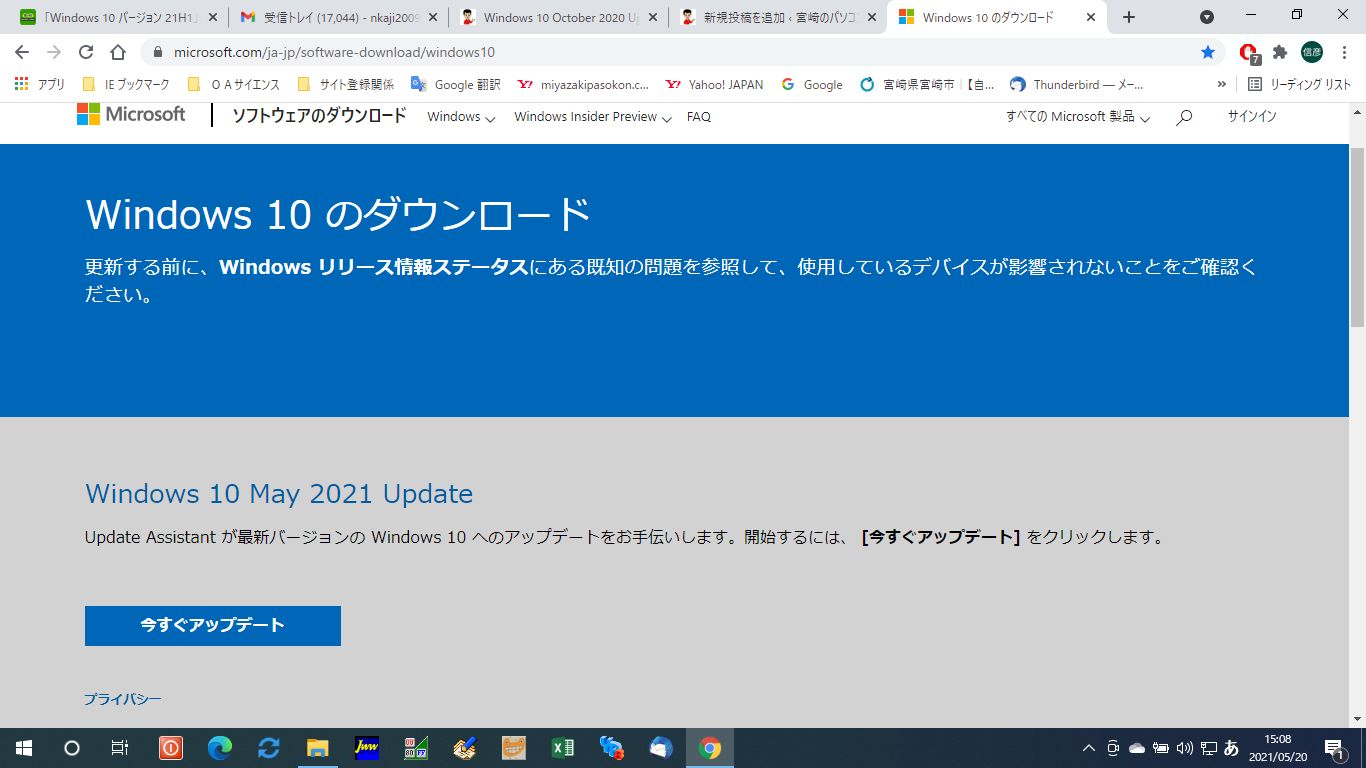Image resolution: width=1366 pixels, height=768 pixels.
Task: Open the miyazakipasokon.c... bookmark
Action: [583, 85]
